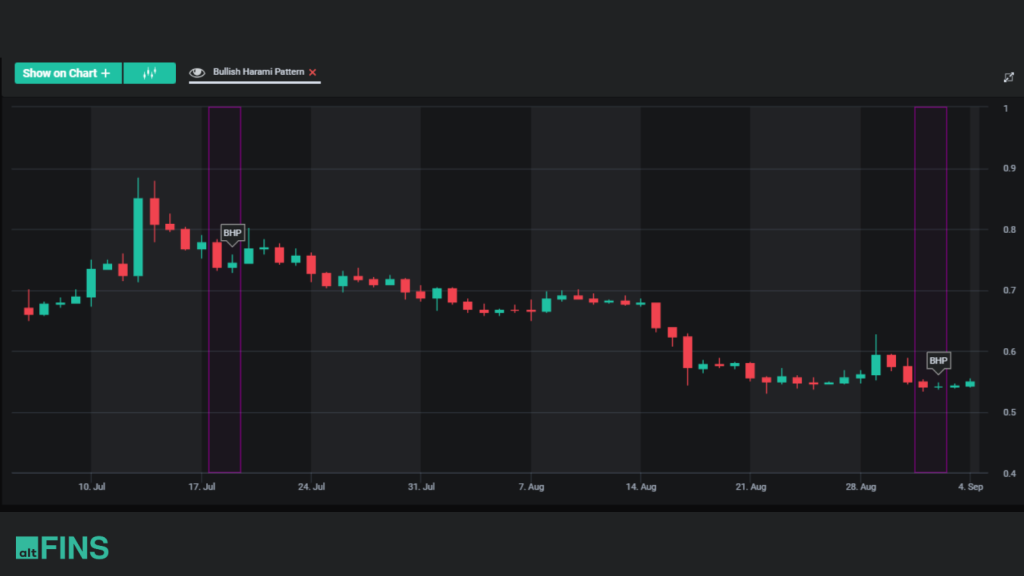Open the Show on Chart dropdown
Screen dimensions: 1024x576
67,72
